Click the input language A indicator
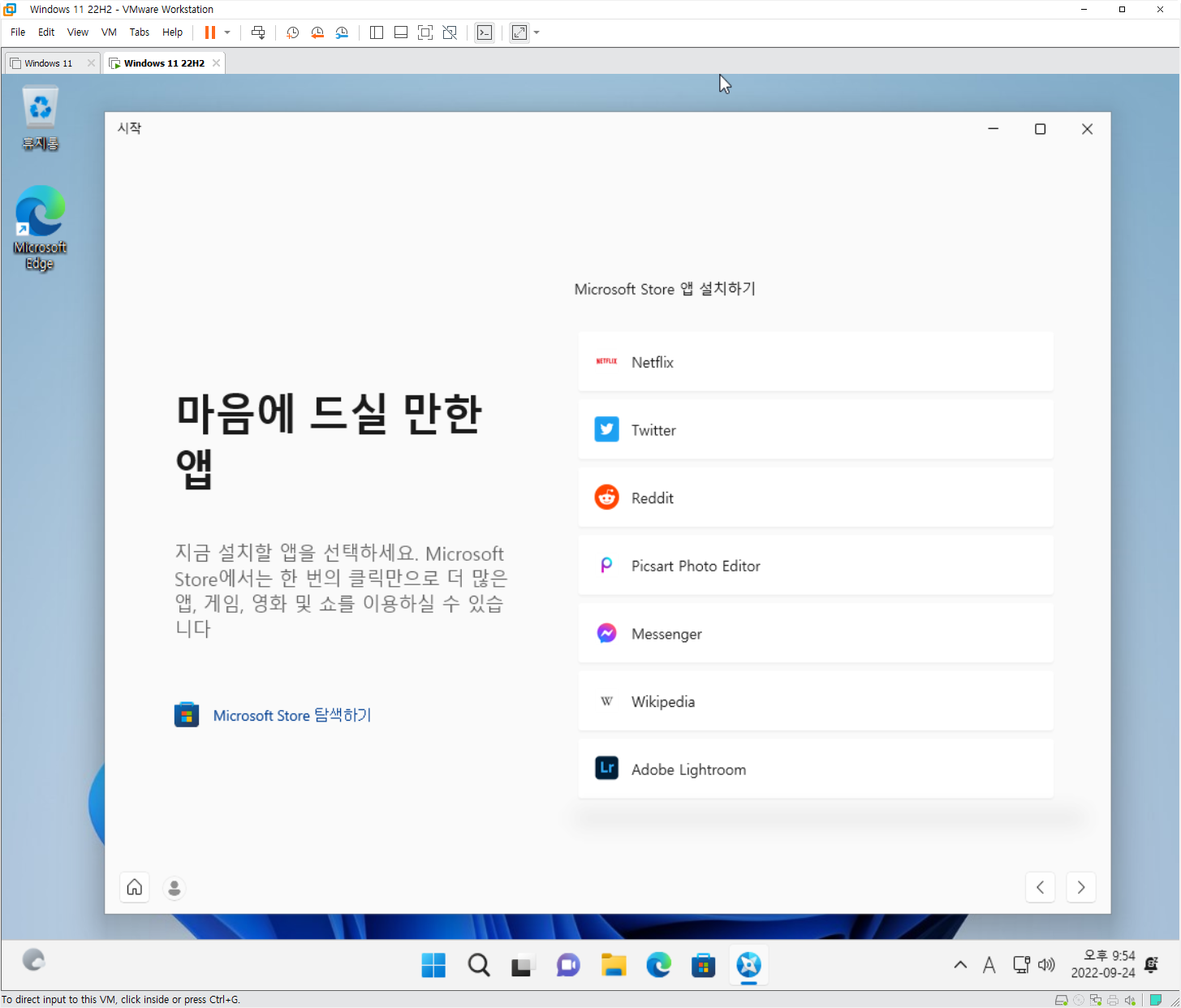 989,965
